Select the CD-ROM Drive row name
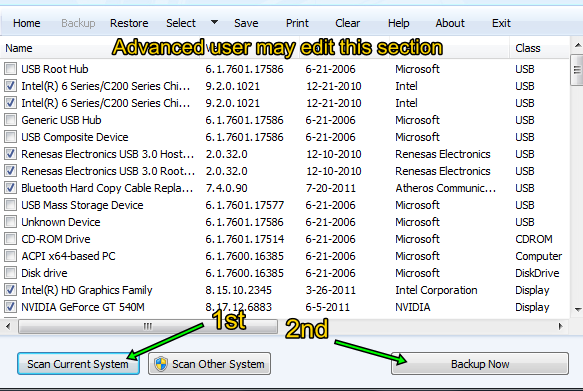Viewport: 583px width, 391px height. coord(56,239)
